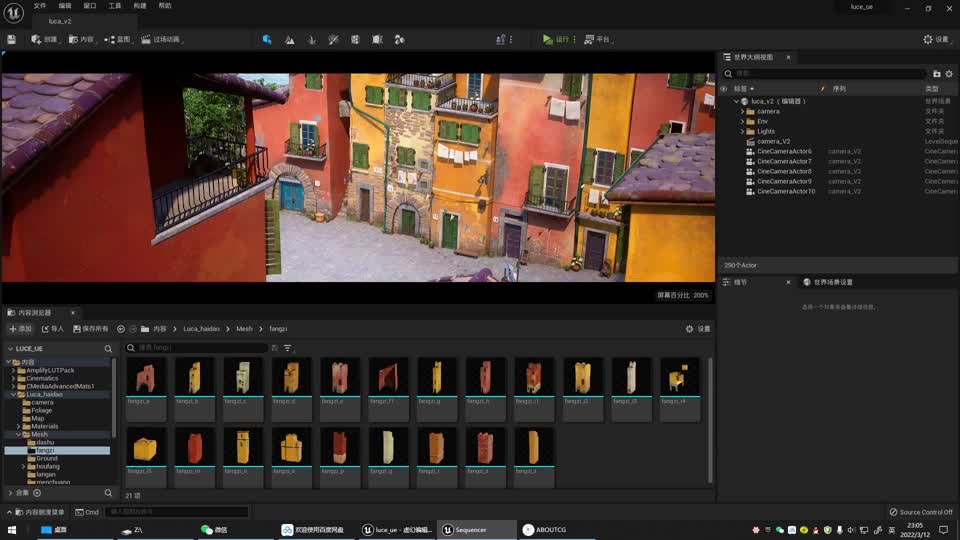Expand the camera folder in outliner
Image resolution: width=960 pixels, height=540 pixels.
(x=743, y=111)
